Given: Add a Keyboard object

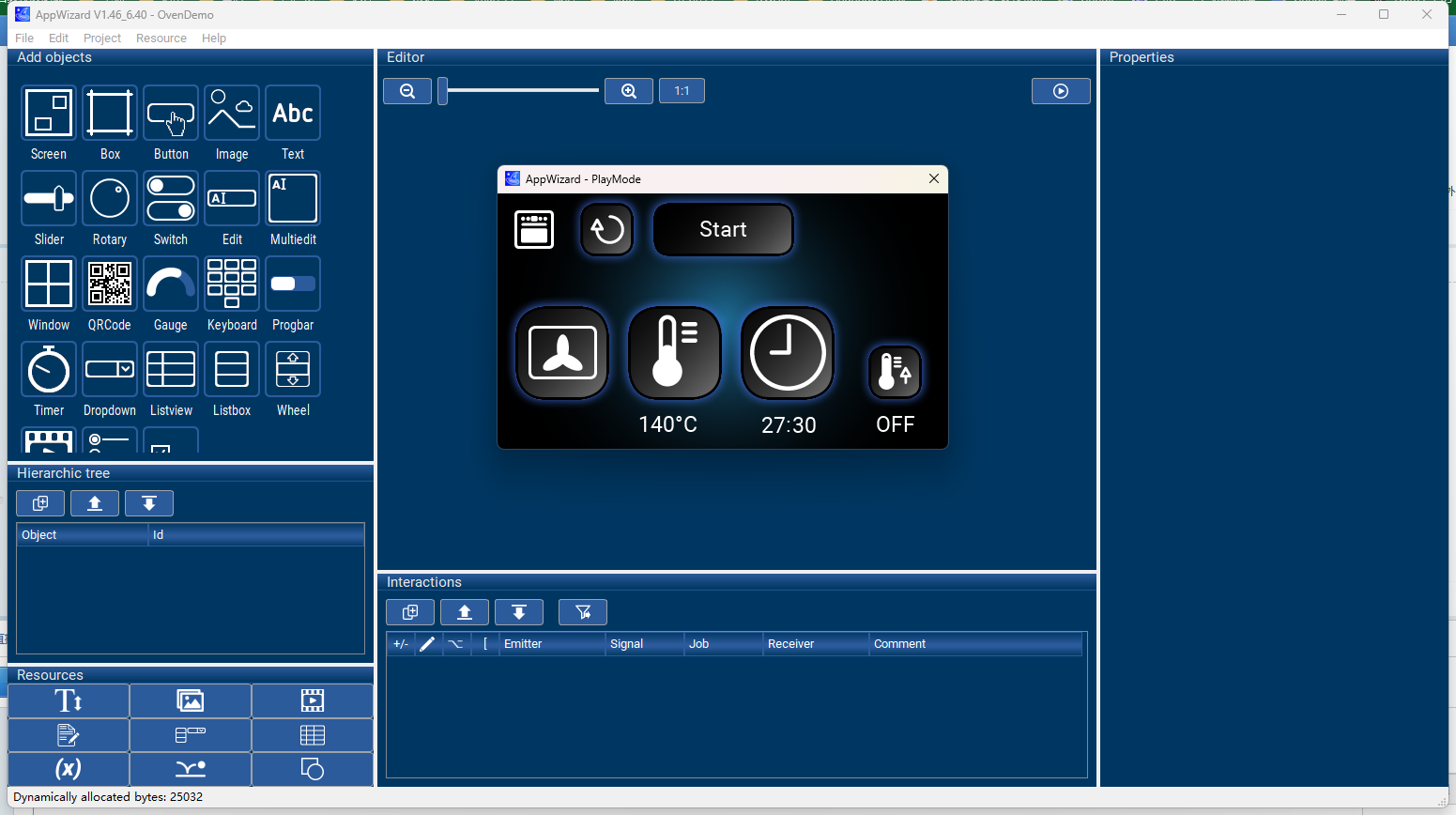Looking at the screenshot, I should tap(232, 284).
